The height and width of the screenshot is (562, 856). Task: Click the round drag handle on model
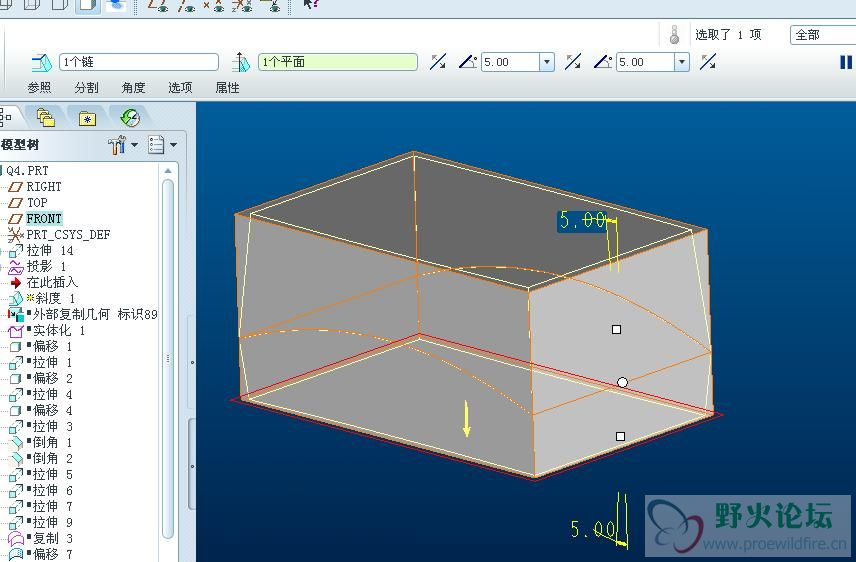click(x=622, y=383)
